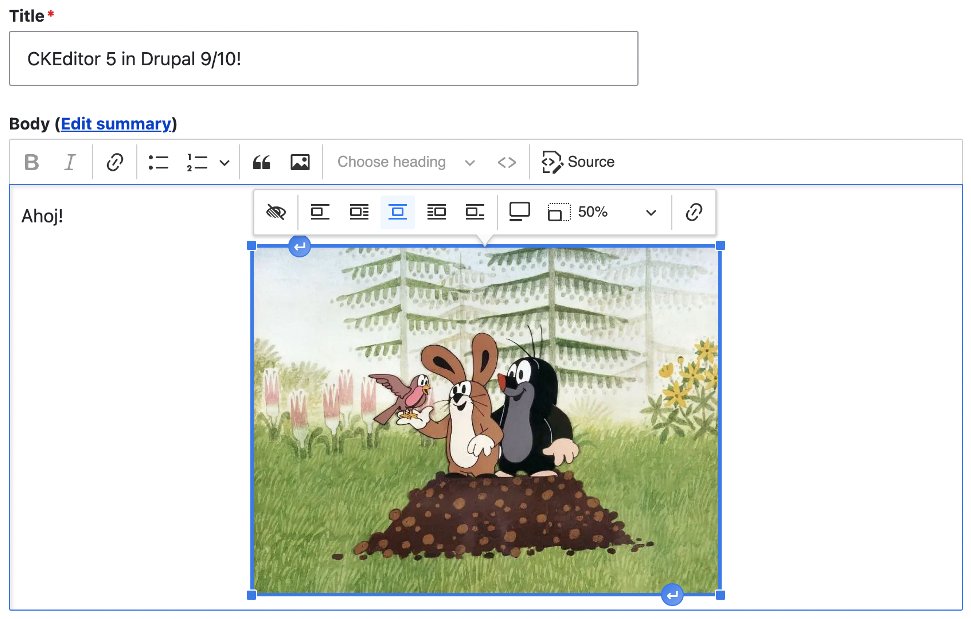Grab the bottom-right image resize handle
The height and width of the screenshot is (619, 971).
point(720,595)
